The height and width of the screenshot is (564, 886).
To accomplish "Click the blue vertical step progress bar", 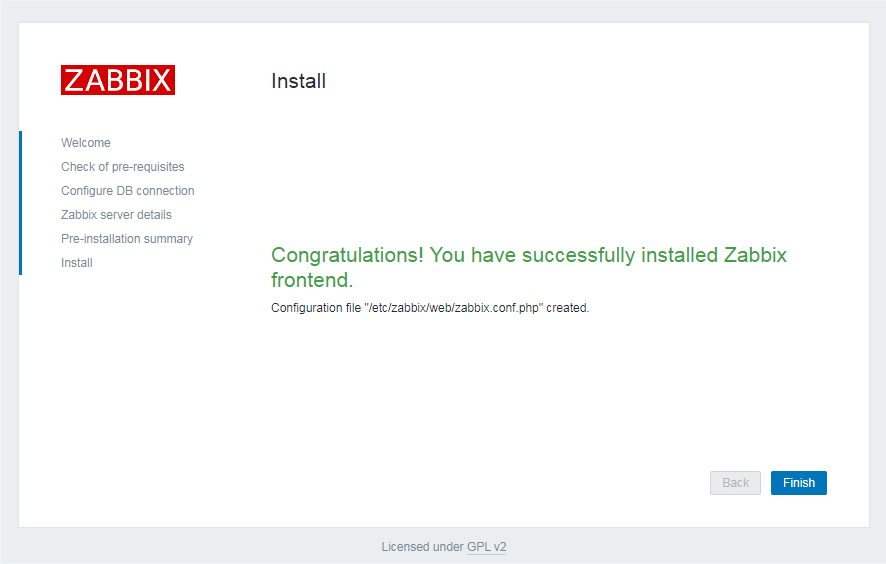I will click(20, 203).
